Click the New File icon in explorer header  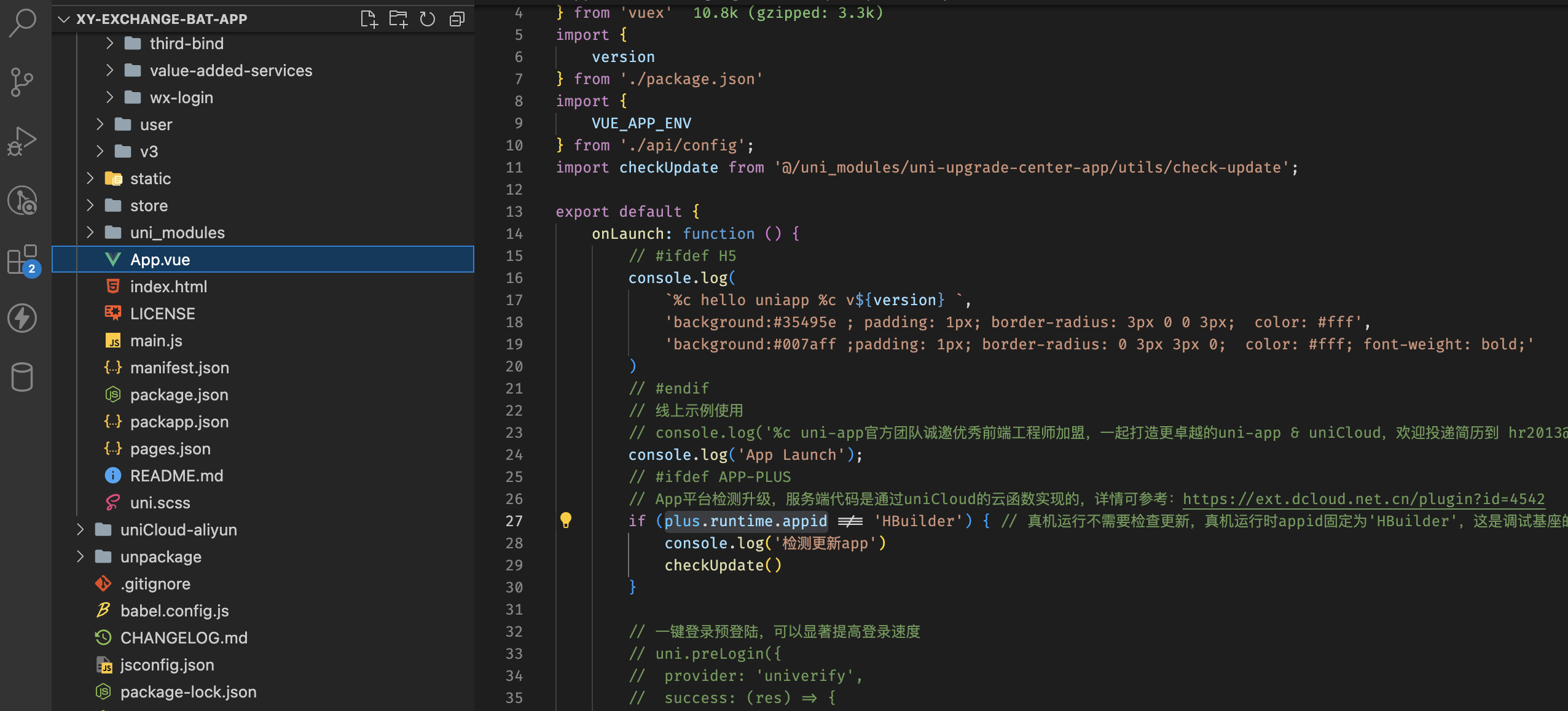point(369,19)
